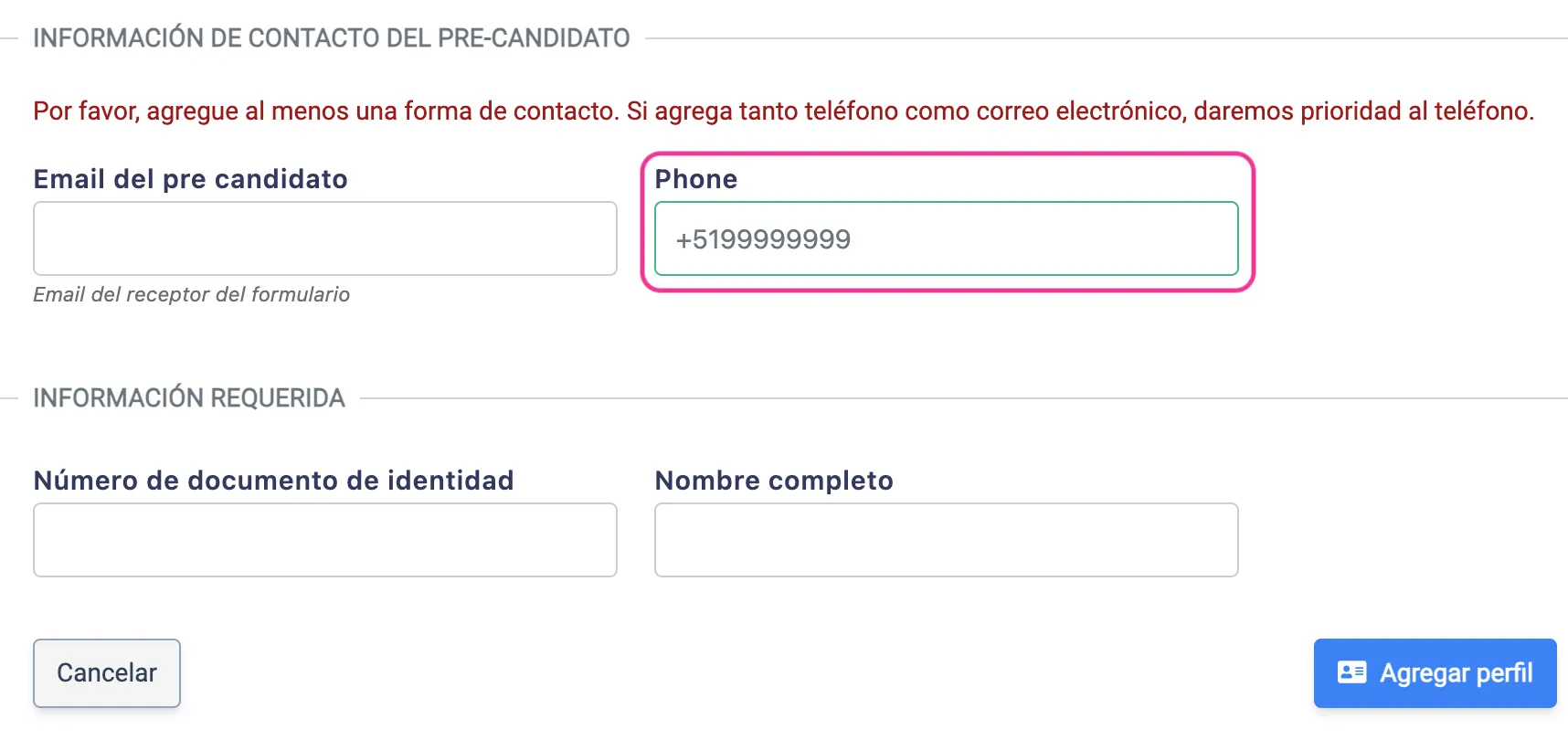This screenshot has width=1568, height=740.
Task: Click the Número de documento de identidad field
Action: click(324, 540)
